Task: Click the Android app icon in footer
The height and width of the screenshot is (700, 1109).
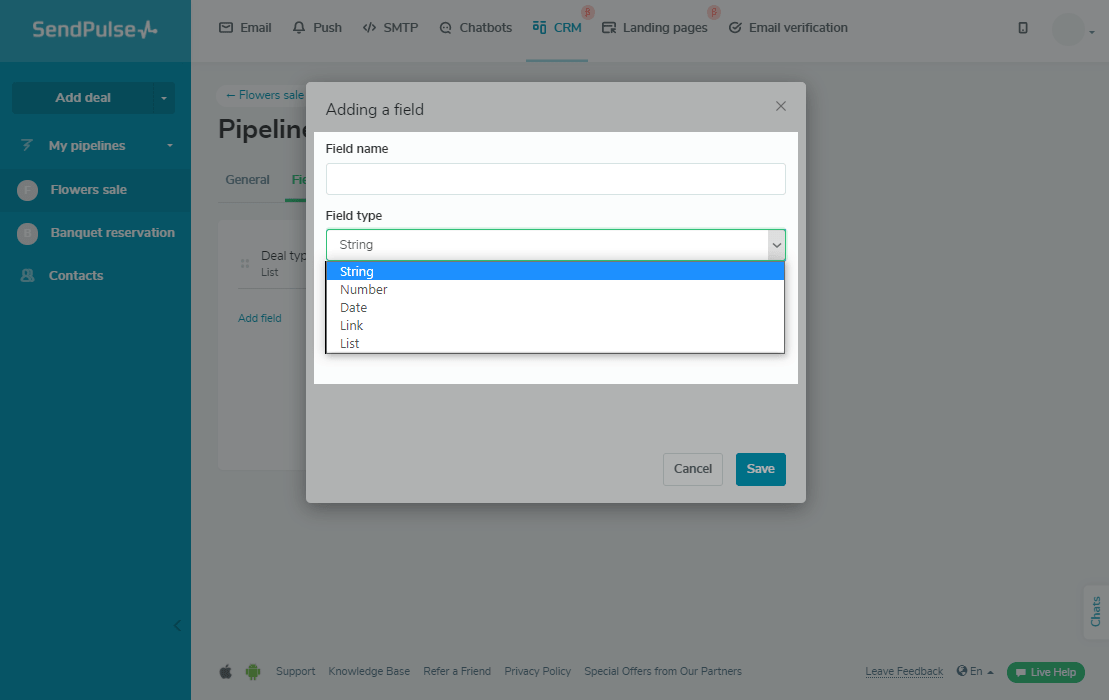Action: [253, 672]
